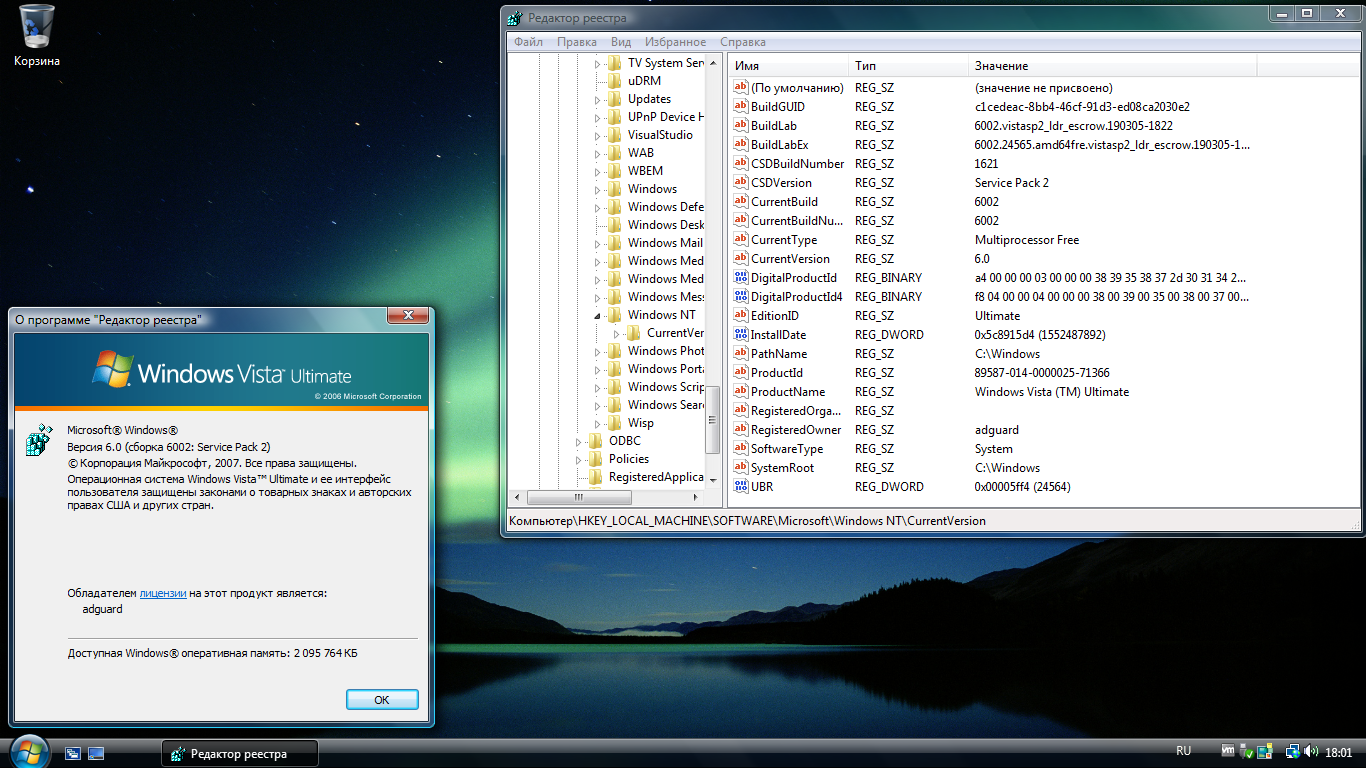This screenshot has width=1366, height=768.
Task: Click the VMware tools tray icon
Action: tap(1229, 751)
